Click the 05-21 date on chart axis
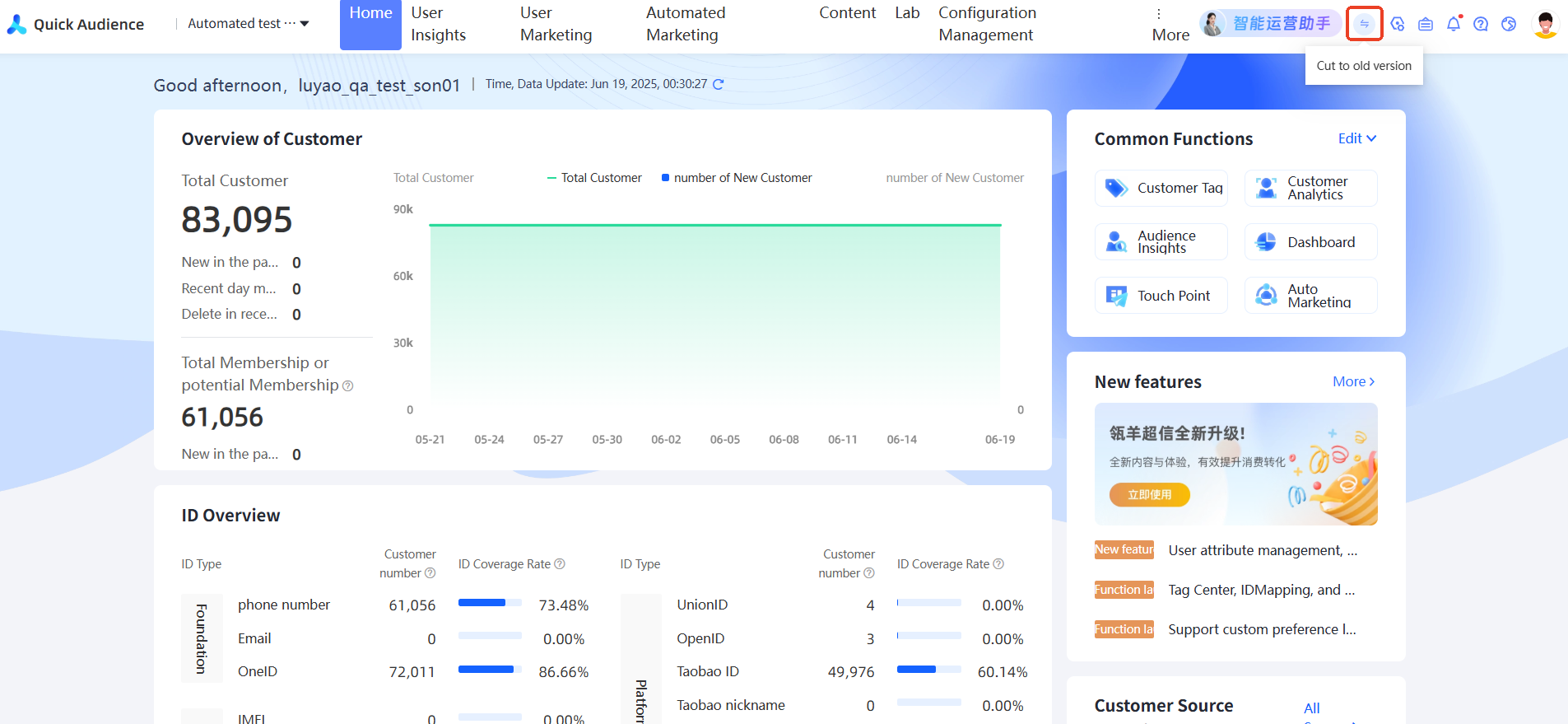Image resolution: width=1568 pixels, height=724 pixels. [x=430, y=440]
